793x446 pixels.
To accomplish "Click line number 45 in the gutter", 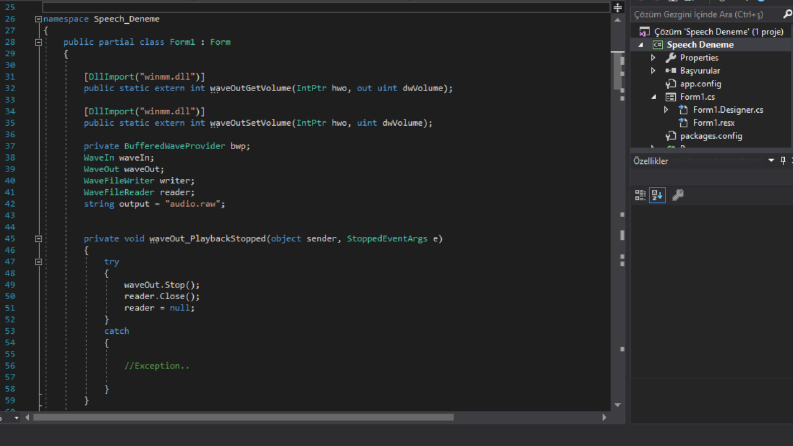I will (x=10, y=239).
